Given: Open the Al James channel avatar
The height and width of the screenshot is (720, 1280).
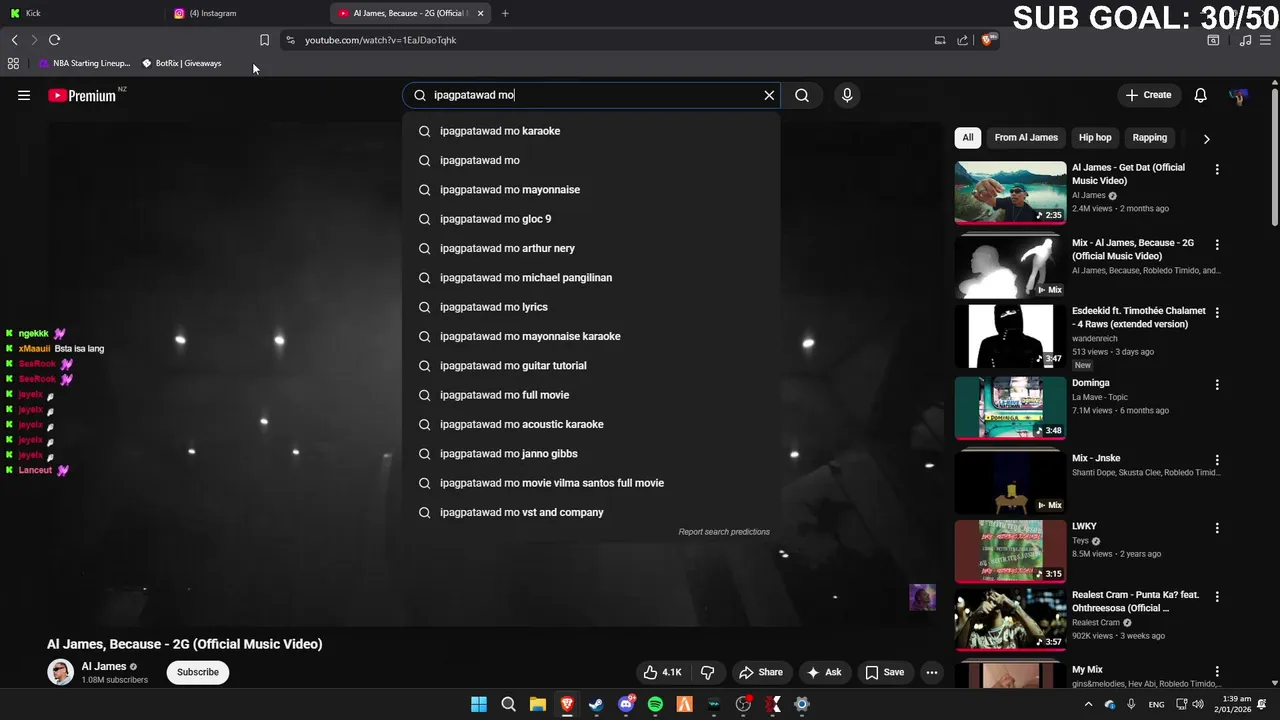Looking at the screenshot, I should pos(61,672).
